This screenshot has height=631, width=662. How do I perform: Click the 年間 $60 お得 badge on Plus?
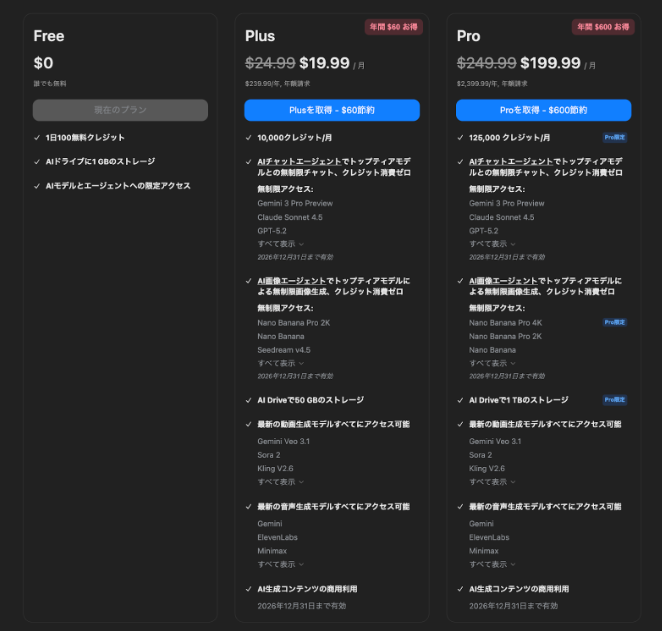tap(393, 27)
